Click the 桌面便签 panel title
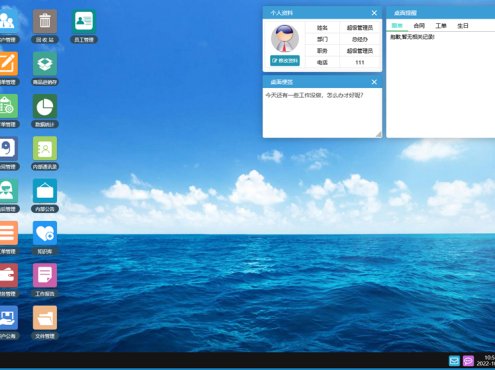The width and height of the screenshot is (495, 370). [282, 82]
